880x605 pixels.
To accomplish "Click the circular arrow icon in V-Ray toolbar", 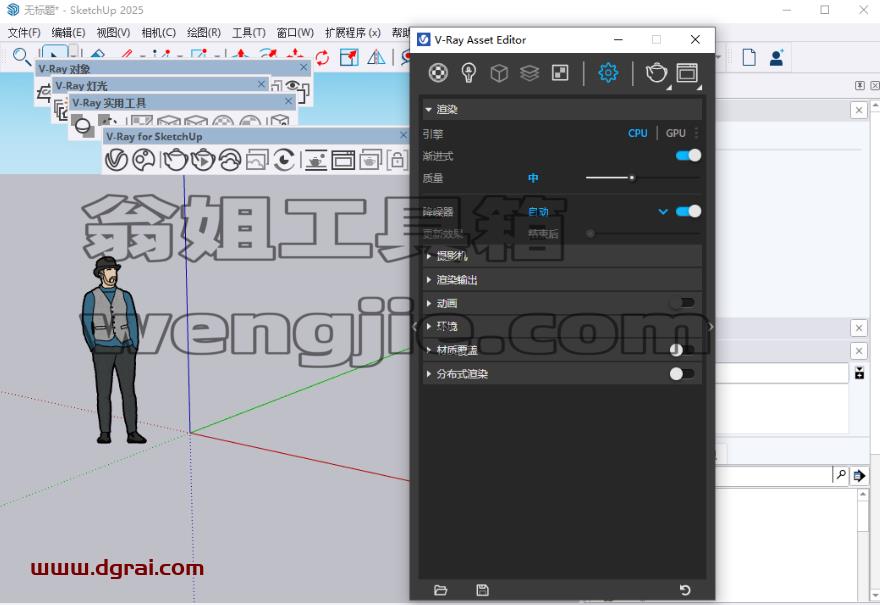I will (284, 160).
